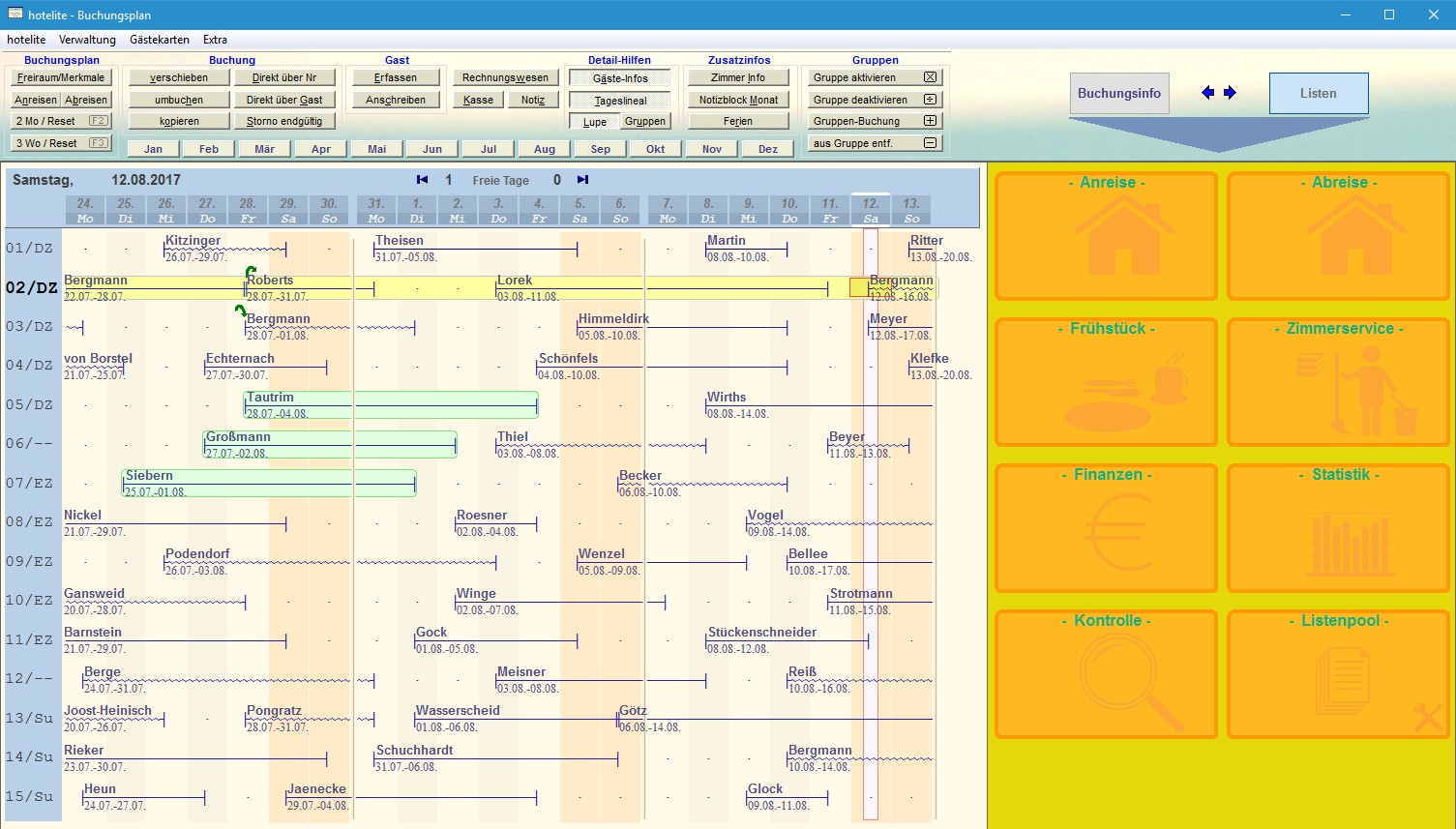
Task: Click the X icon next to Gruppe aktivieren
Action: [x=930, y=77]
